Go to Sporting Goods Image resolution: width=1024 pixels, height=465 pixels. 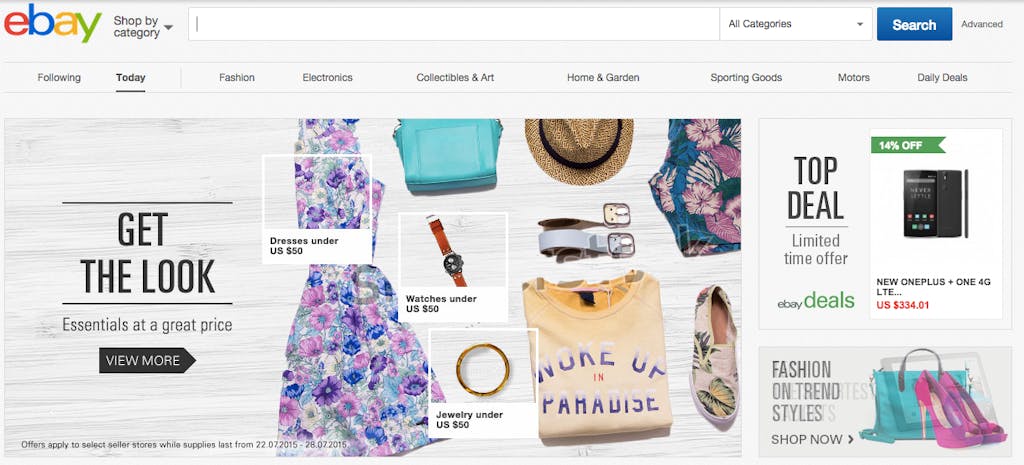pos(746,78)
